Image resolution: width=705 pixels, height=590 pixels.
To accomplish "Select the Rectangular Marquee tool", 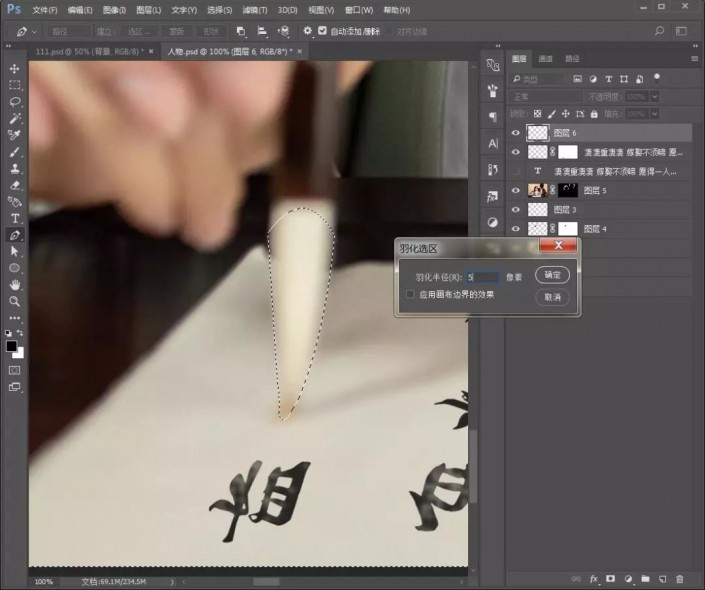I will click(14, 85).
